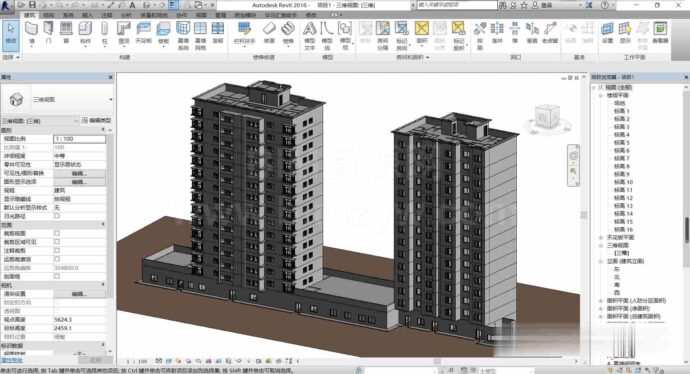
Task: Enable the 裁剪视图 crop view checkbox
Action: [57, 233]
